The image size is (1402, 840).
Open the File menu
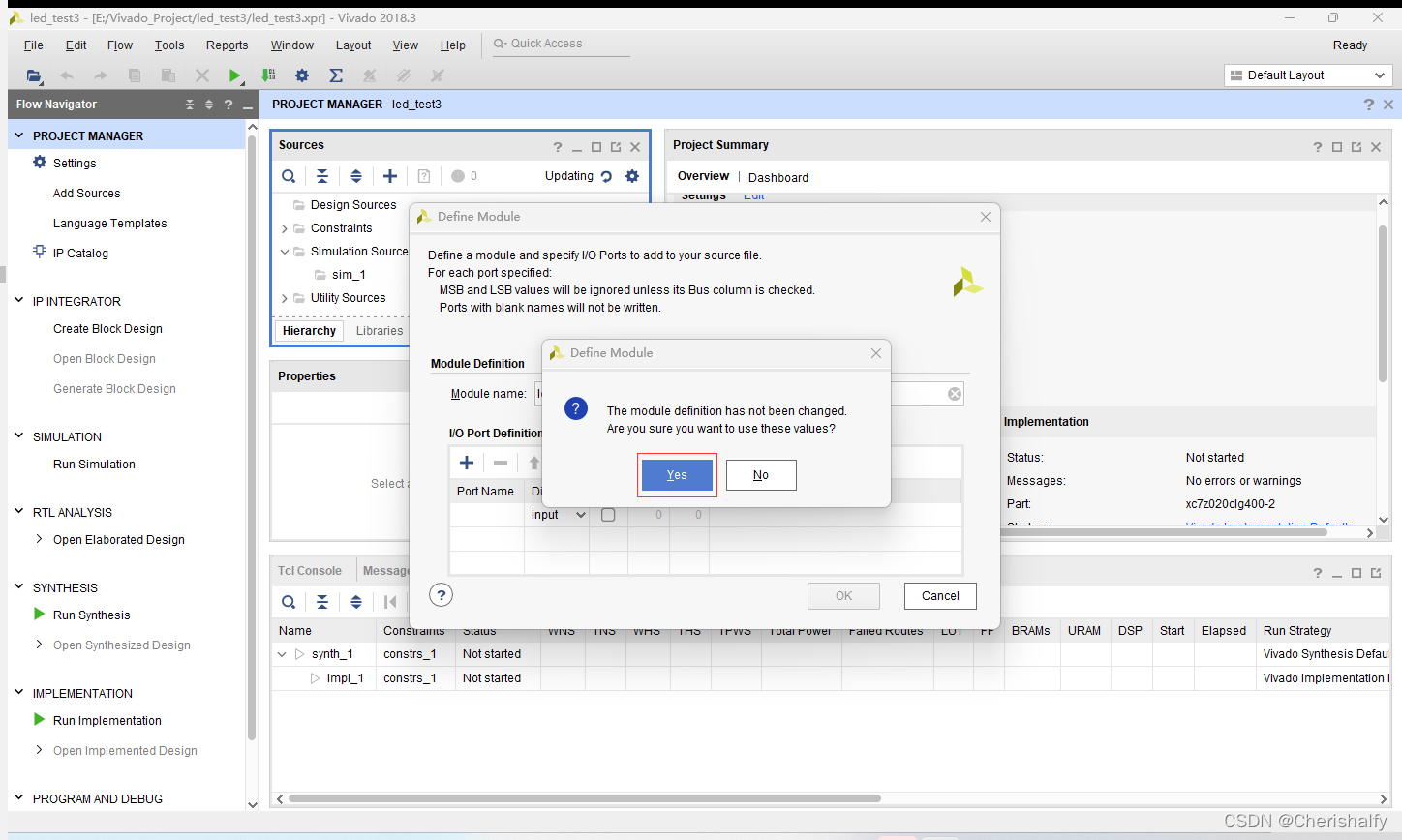click(x=33, y=45)
